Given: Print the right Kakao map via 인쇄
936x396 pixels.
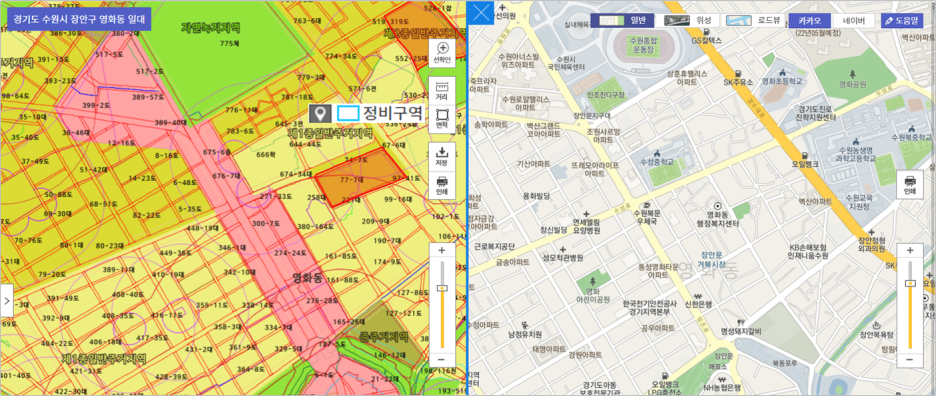Looking at the screenshot, I should click(910, 184).
